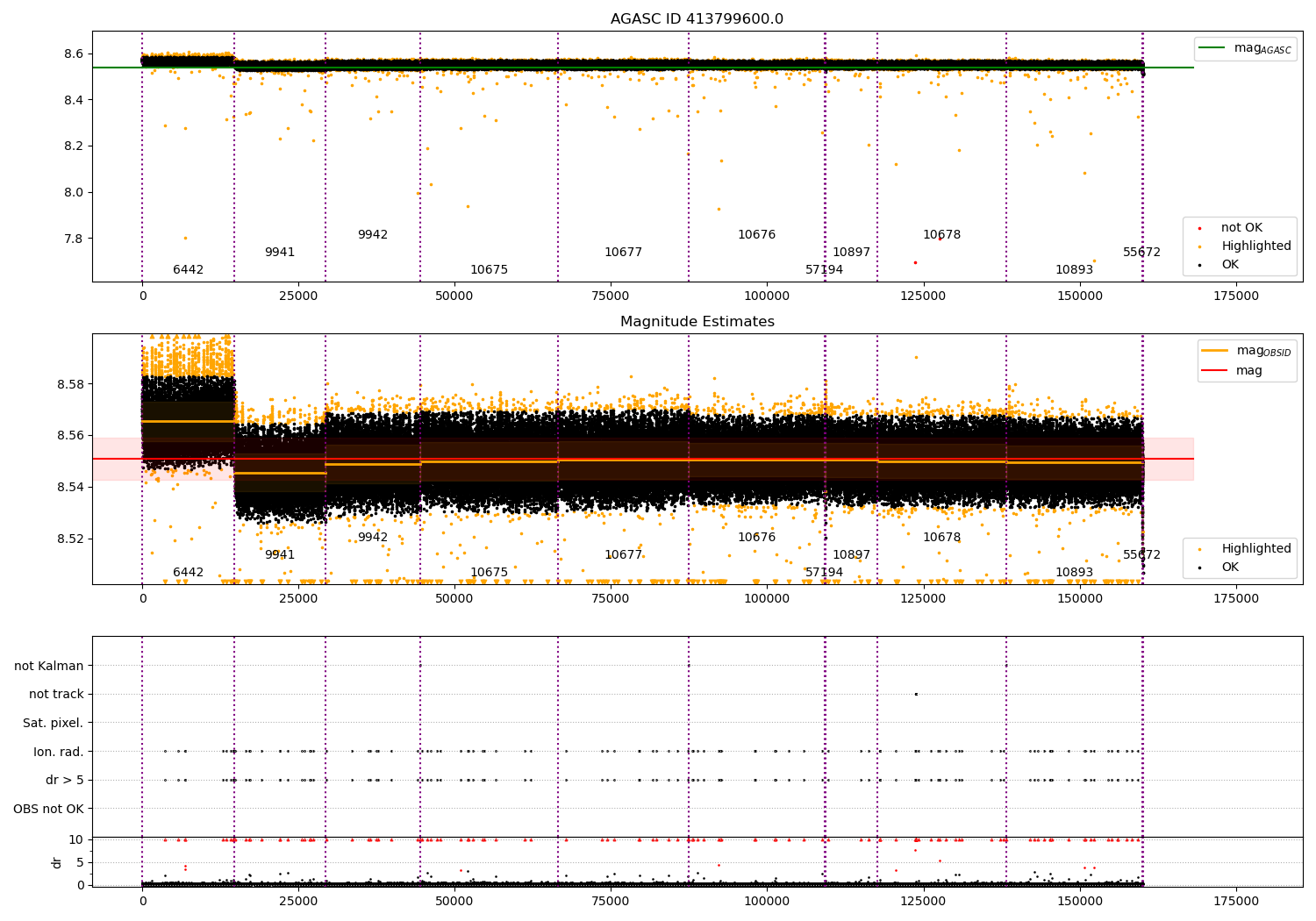Click the 'not track' row label
Viewport: 1316px width, 921px height.
pos(56,694)
